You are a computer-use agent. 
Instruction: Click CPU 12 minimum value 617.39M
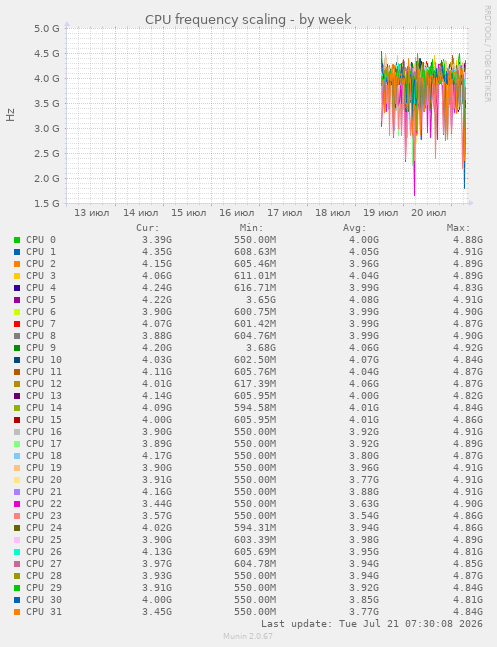click(255, 383)
